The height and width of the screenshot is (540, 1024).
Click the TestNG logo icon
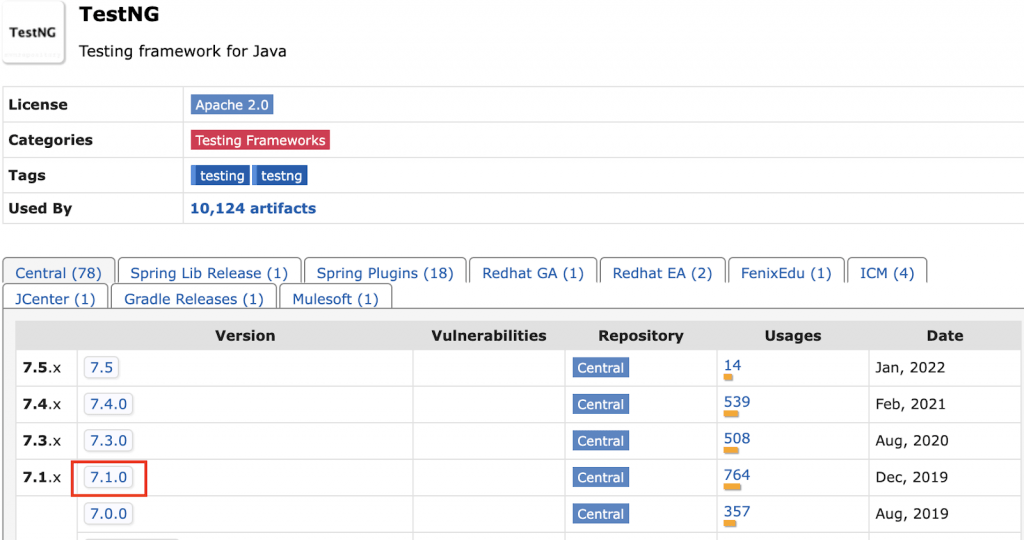(33, 32)
